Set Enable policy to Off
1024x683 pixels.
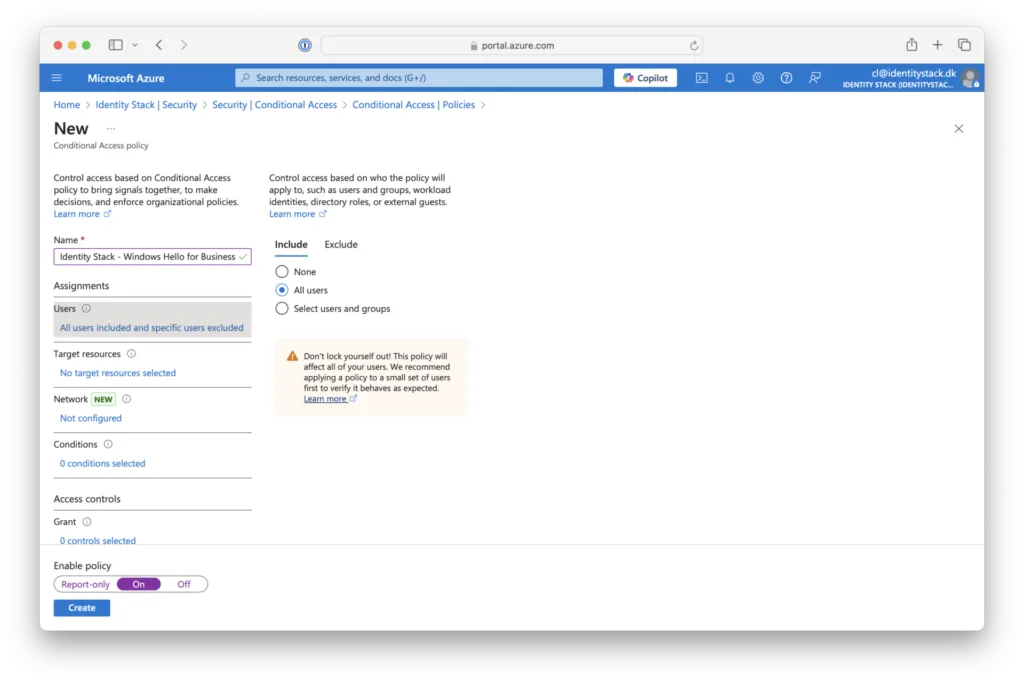(184, 584)
